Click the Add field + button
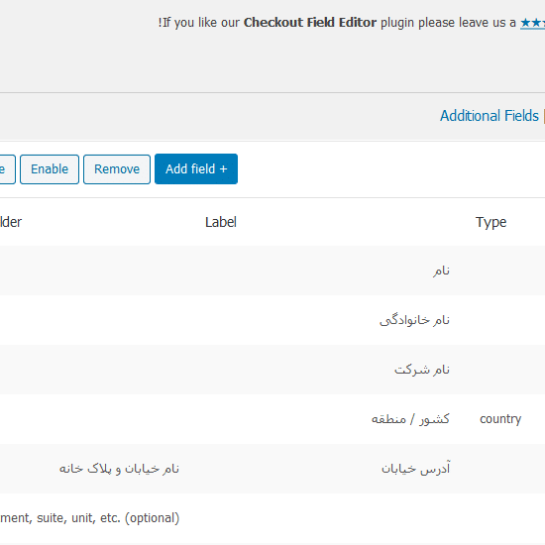 tap(196, 169)
